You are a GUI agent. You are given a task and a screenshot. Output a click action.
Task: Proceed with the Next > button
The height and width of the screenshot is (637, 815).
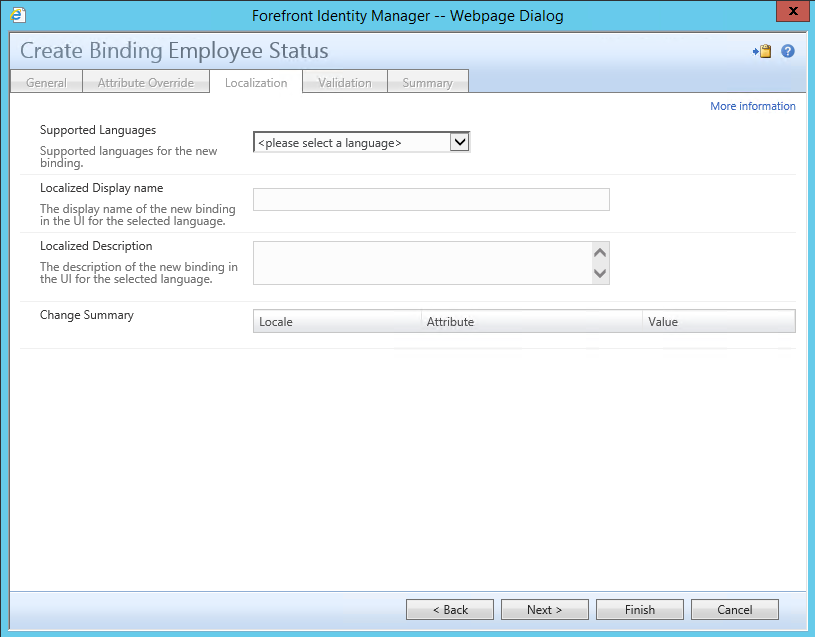pos(545,609)
